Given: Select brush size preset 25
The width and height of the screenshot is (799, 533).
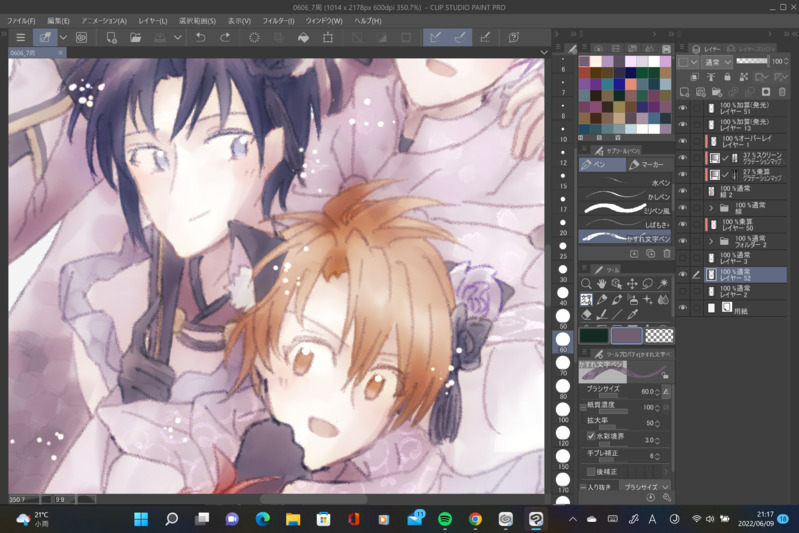Looking at the screenshot, I should click(563, 249).
